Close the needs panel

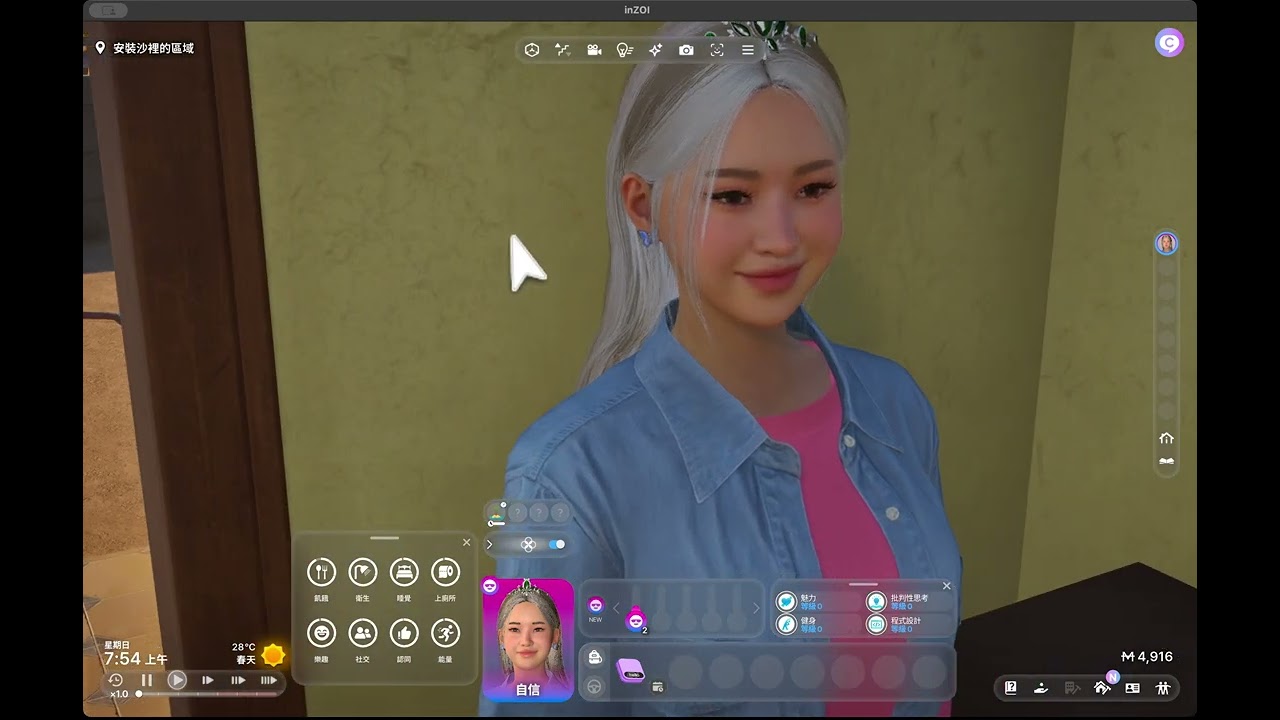(x=466, y=542)
